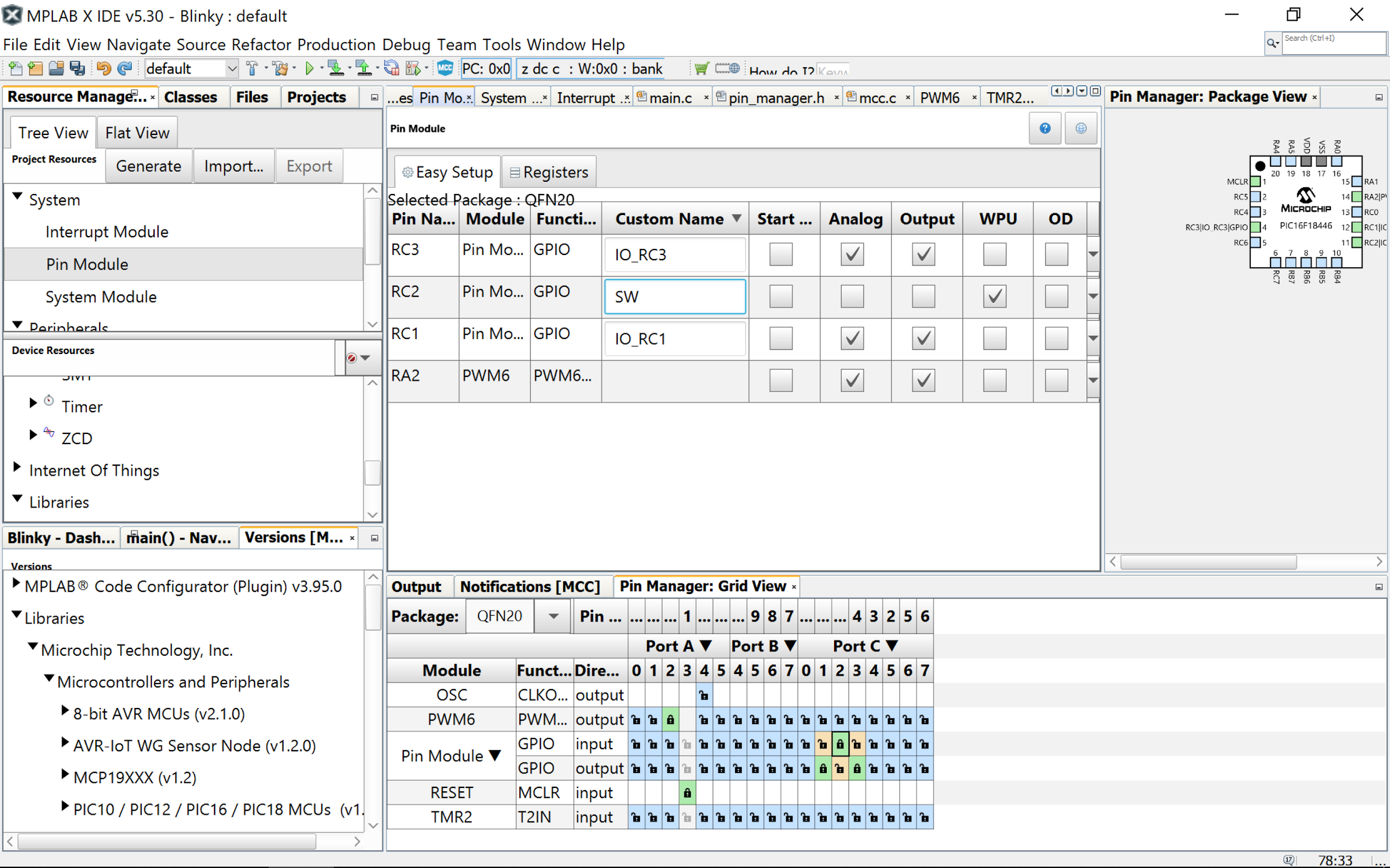Viewport: 1390px width, 868px height.
Task: Click the green Run Project icon
Action: point(310,69)
